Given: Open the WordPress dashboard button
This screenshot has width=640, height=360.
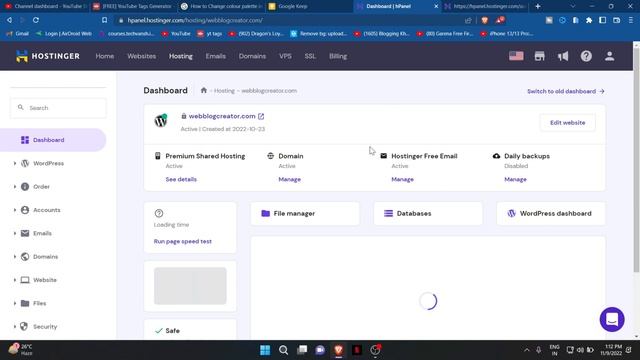Looking at the screenshot, I should tap(551, 213).
